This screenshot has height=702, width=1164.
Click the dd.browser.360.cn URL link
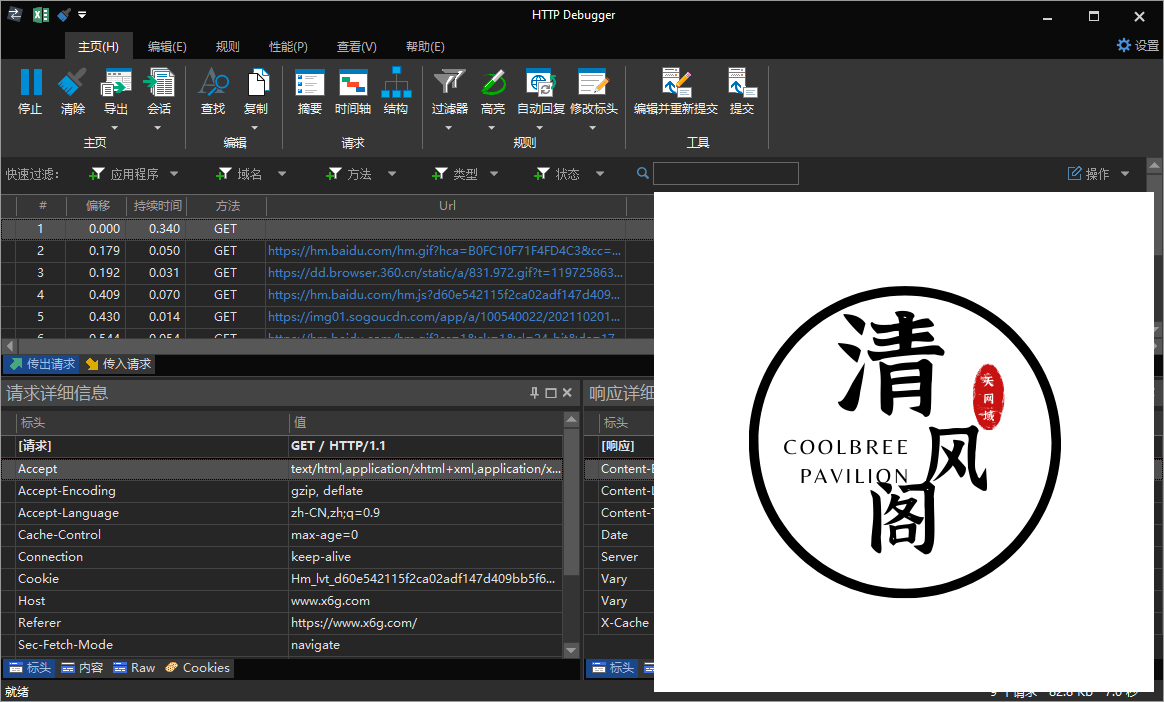point(445,272)
